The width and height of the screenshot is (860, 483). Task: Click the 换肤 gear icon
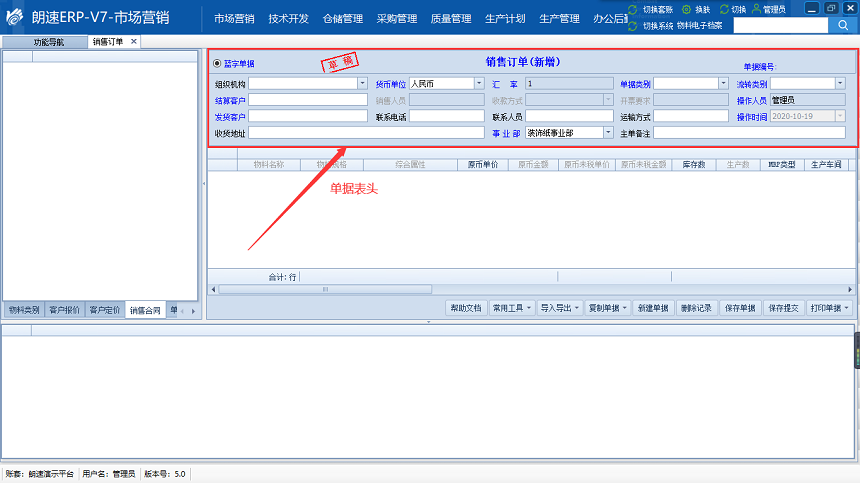click(x=686, y=9)
